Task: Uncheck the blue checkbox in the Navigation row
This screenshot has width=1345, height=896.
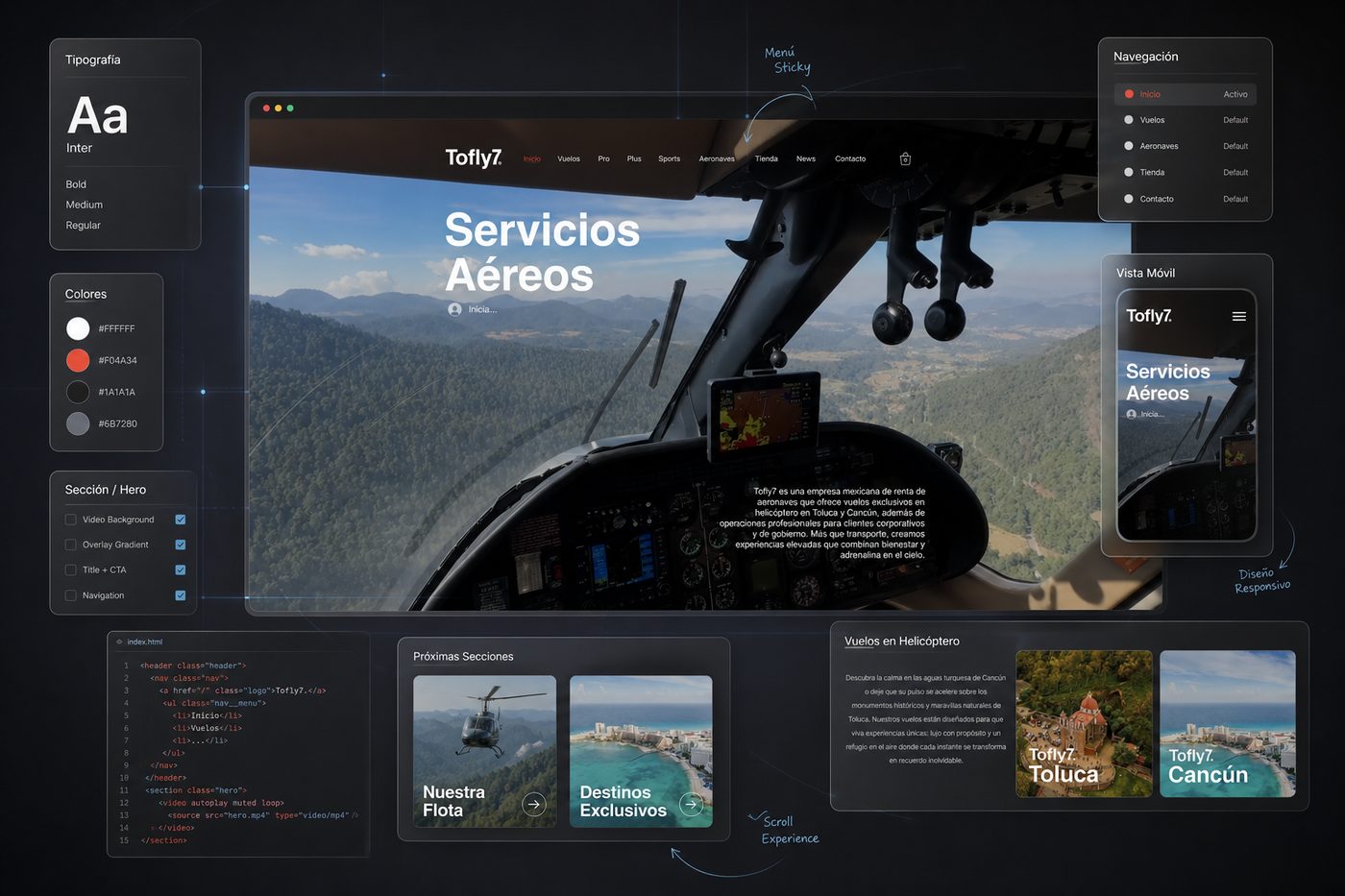Action: [180, 595]
